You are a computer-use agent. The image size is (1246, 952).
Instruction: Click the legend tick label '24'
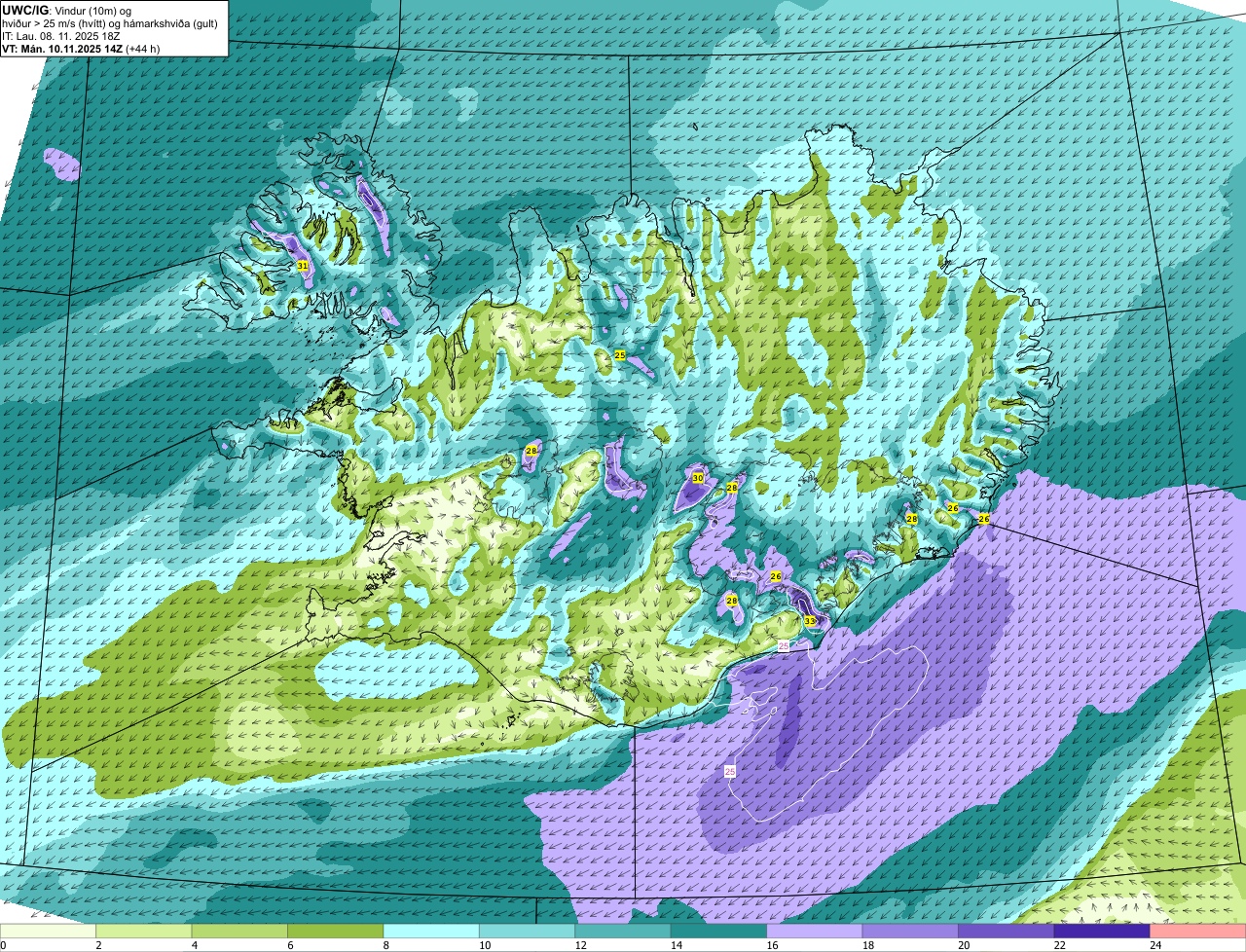pyautogui.click(x=1154, y=945)
